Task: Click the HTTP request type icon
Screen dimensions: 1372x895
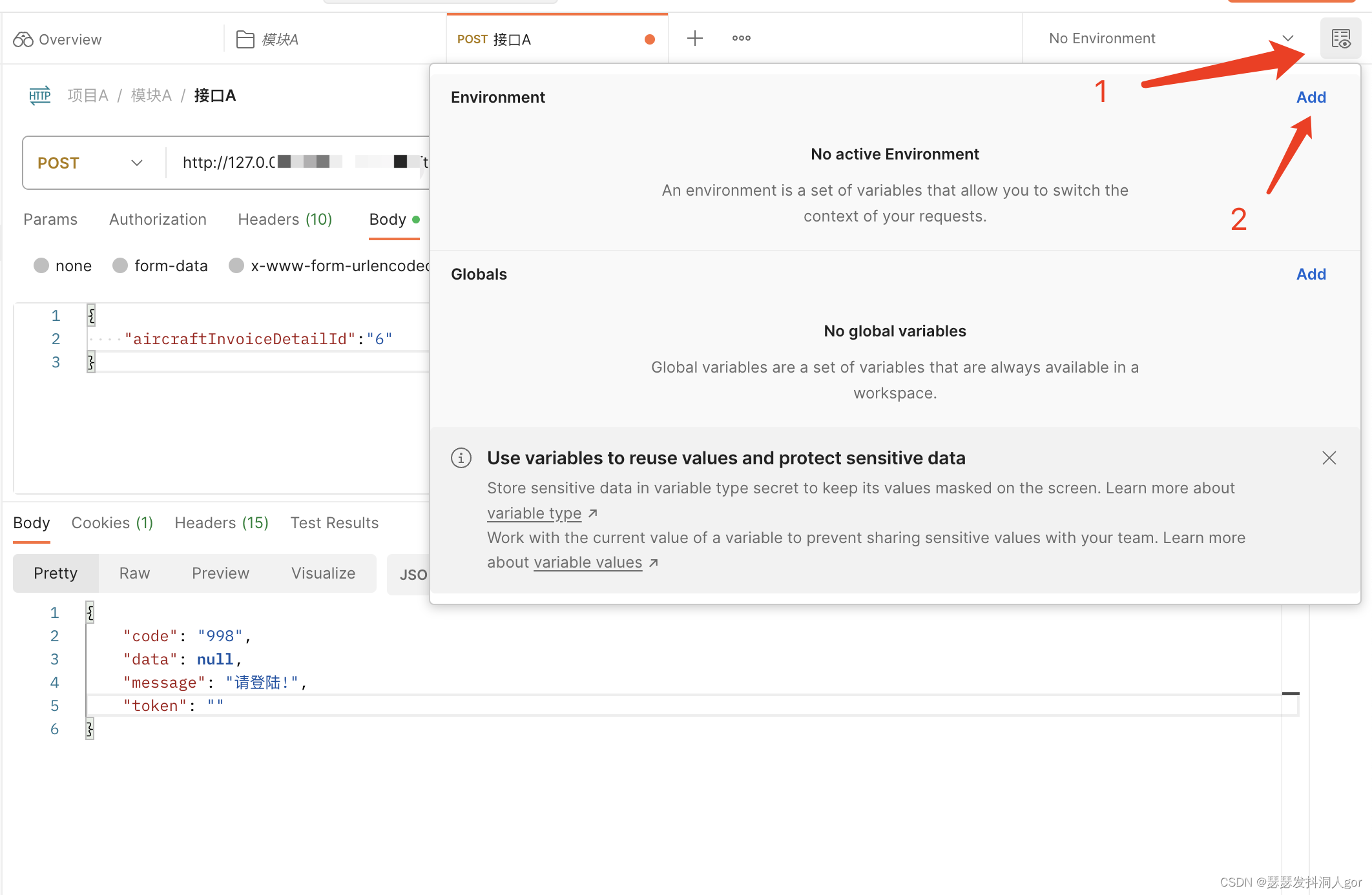Action: point(40,96)
